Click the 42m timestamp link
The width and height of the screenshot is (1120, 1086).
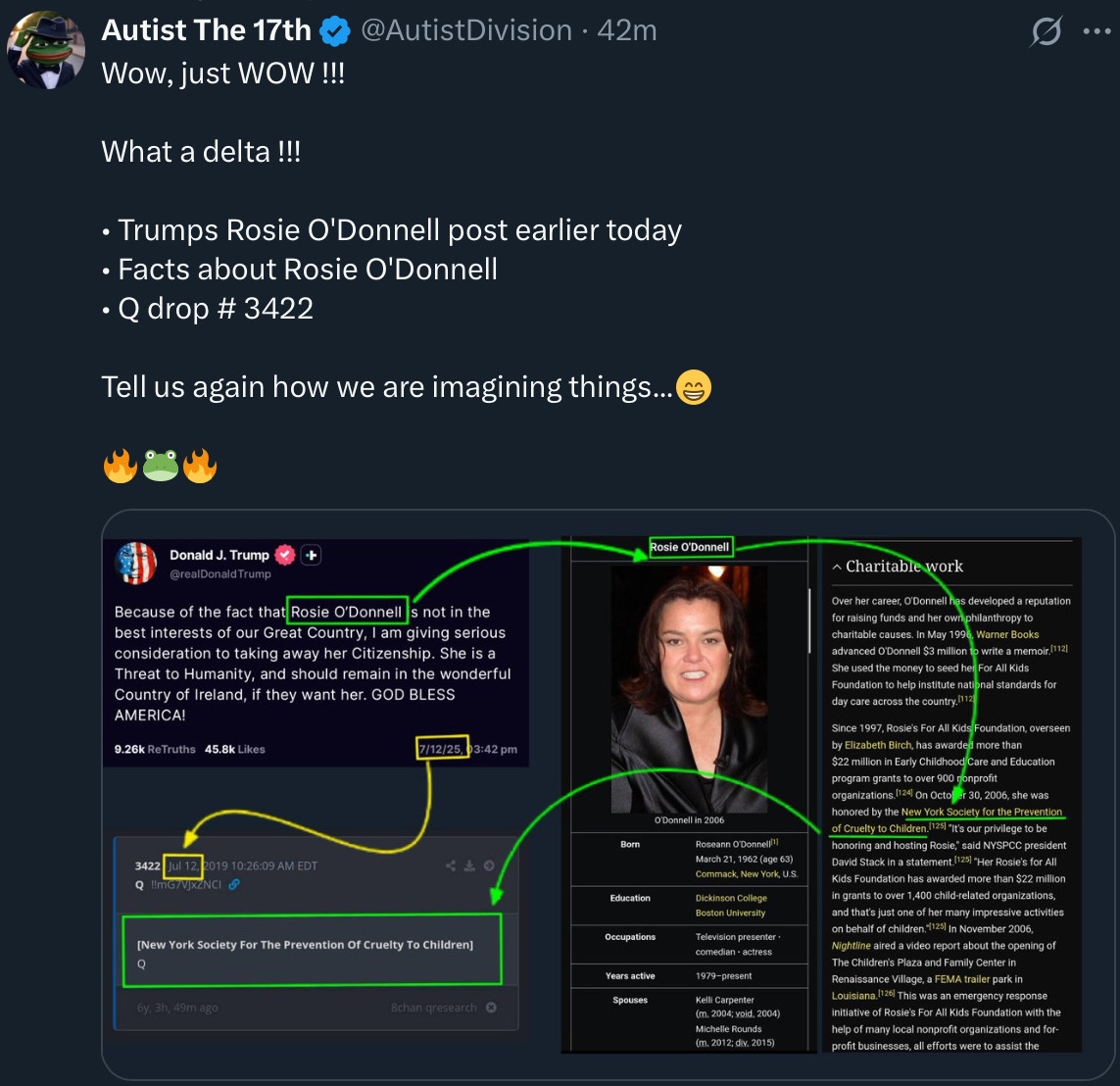click(626, 30)
